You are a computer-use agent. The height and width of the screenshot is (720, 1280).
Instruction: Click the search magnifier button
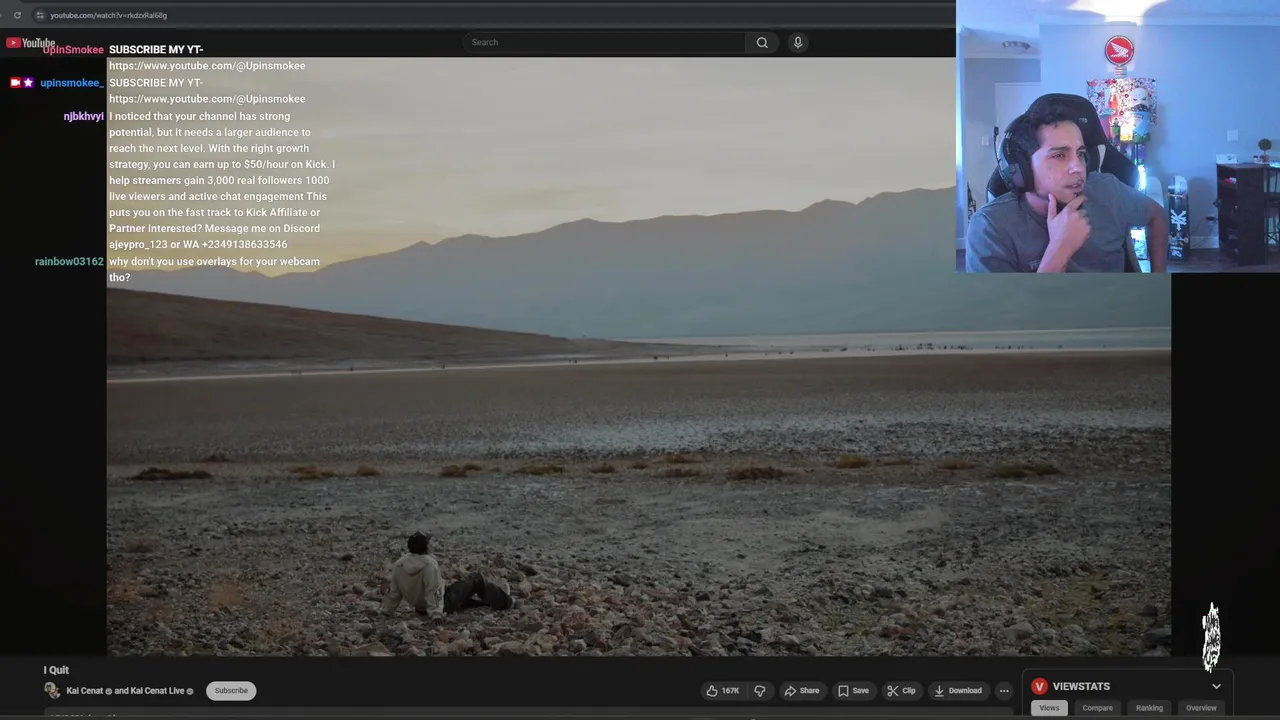point(762,42)
